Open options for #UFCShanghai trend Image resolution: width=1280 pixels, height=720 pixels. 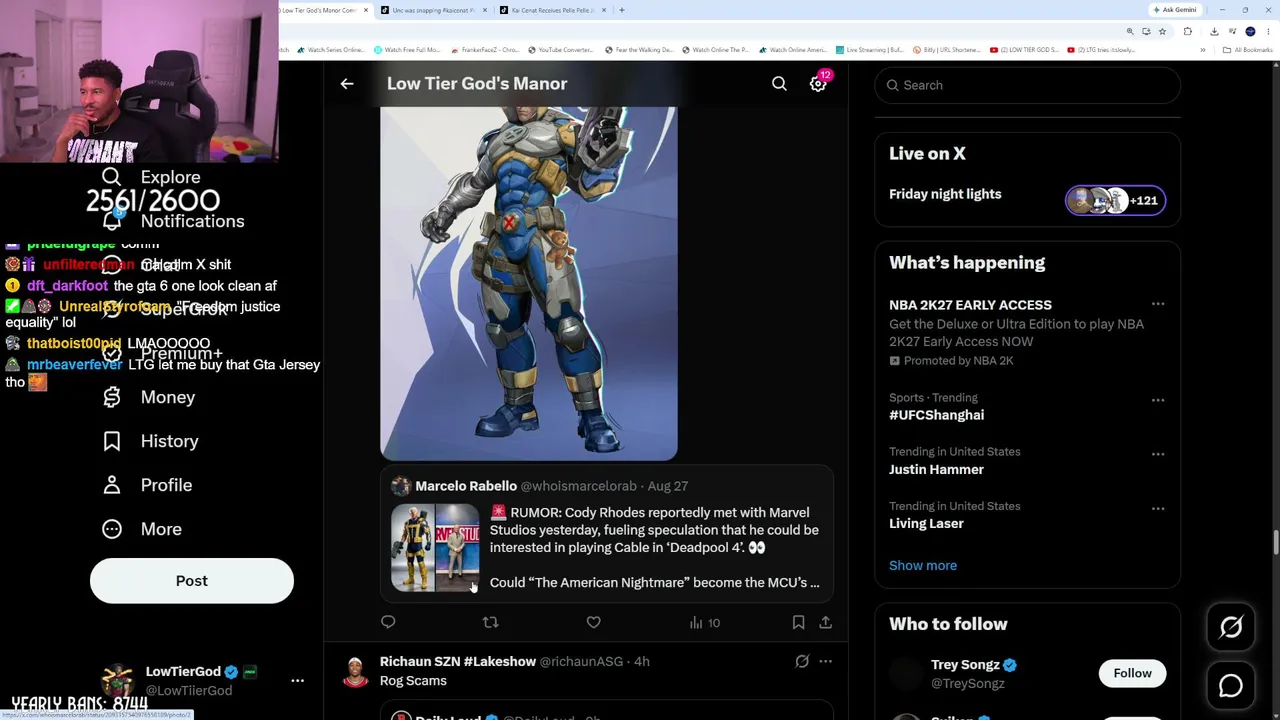(1158, 400)
